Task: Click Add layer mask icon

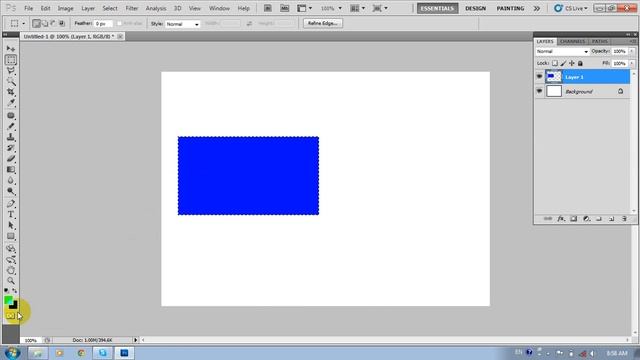Action: click(573, 219)
